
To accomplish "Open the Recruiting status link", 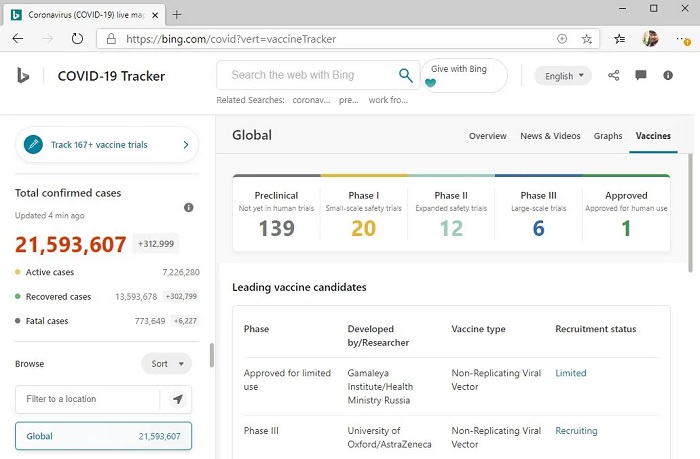I will [576, 431].
